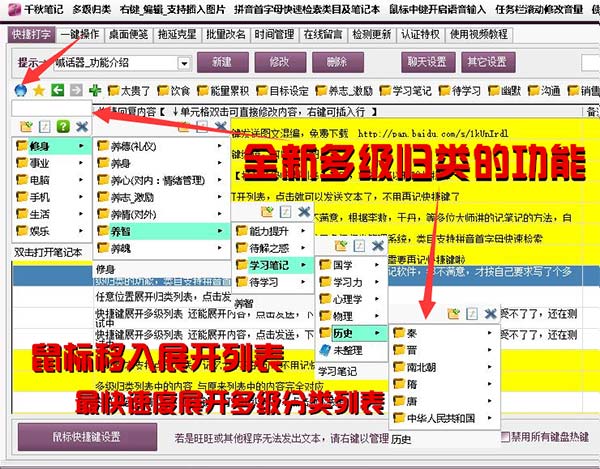The image size is (600, 469).
Task: Expand the arrow beside 南北朝
Action: pyautogui.click(x=489, y=367)
